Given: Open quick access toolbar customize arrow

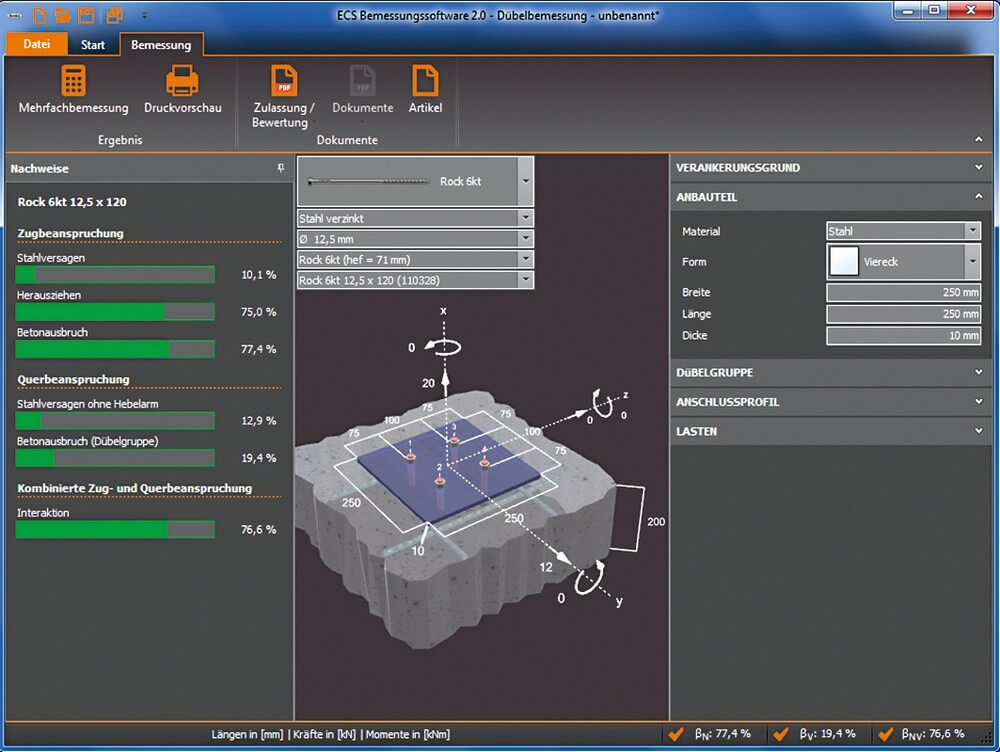Looking at the screenshot, I should tap(145, 15).
